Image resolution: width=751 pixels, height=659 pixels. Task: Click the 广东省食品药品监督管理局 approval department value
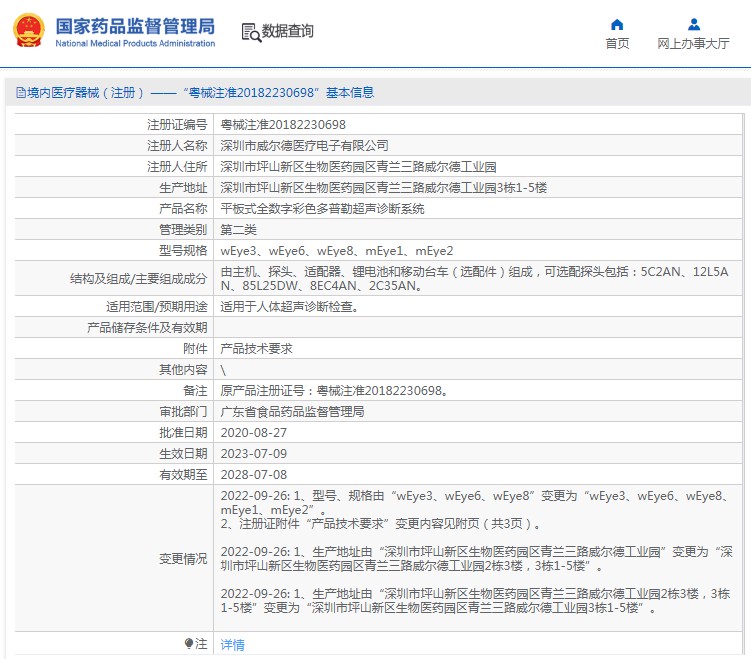292,412
